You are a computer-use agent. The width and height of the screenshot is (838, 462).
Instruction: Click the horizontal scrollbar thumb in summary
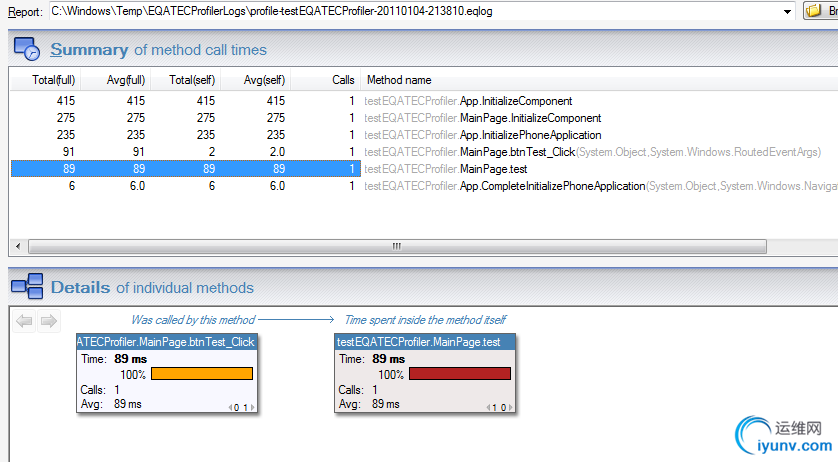(397, 247)
